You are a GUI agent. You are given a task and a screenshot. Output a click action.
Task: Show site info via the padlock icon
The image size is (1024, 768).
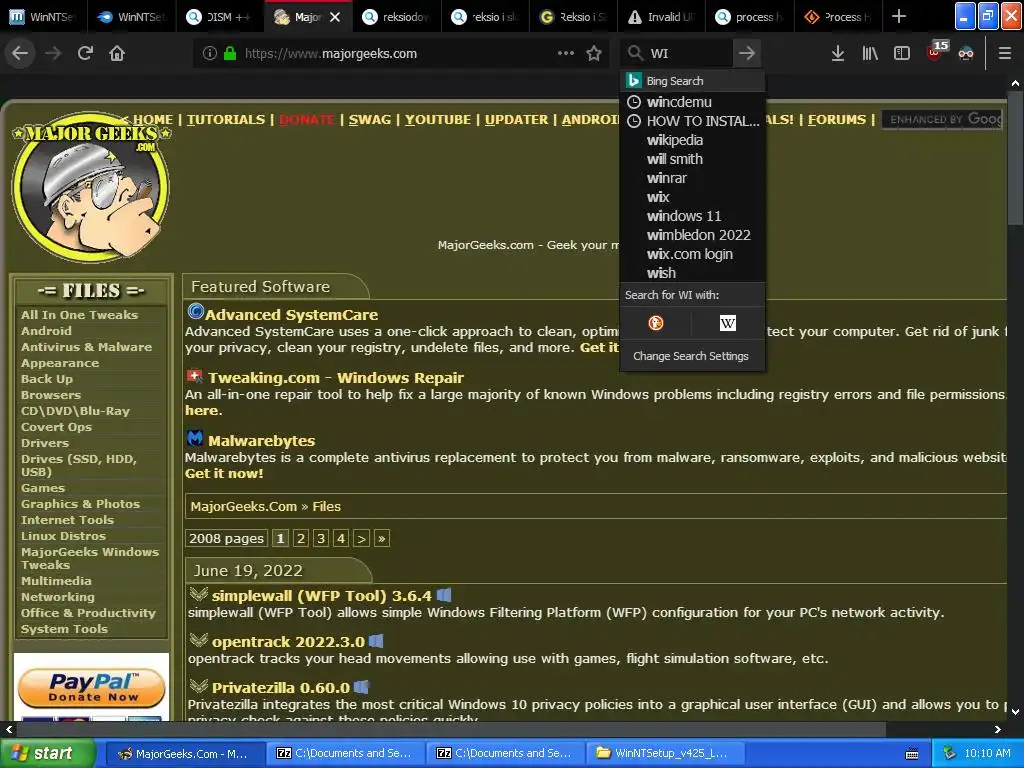coord(230,54)
